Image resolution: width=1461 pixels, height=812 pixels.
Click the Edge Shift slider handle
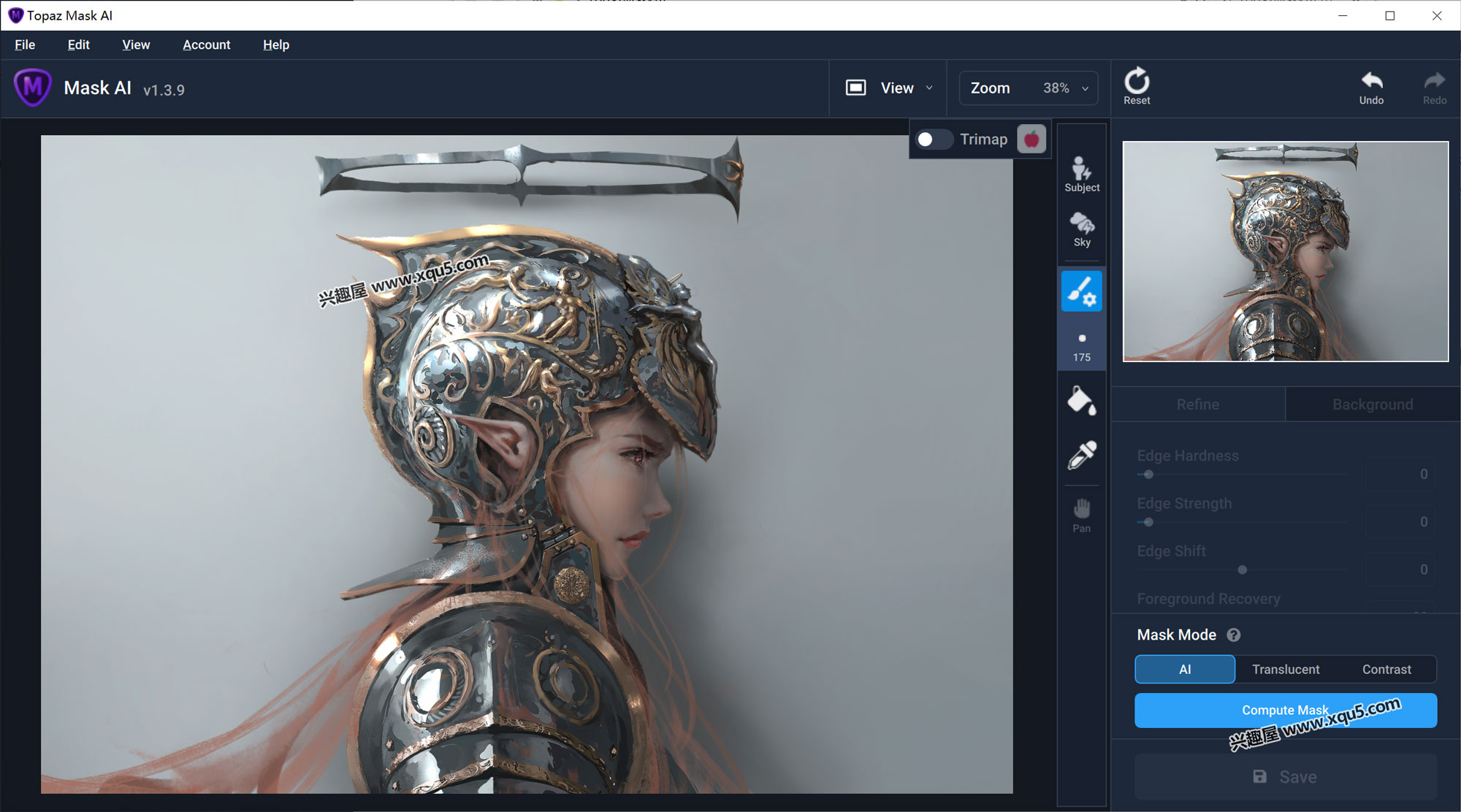(1243, 570)
